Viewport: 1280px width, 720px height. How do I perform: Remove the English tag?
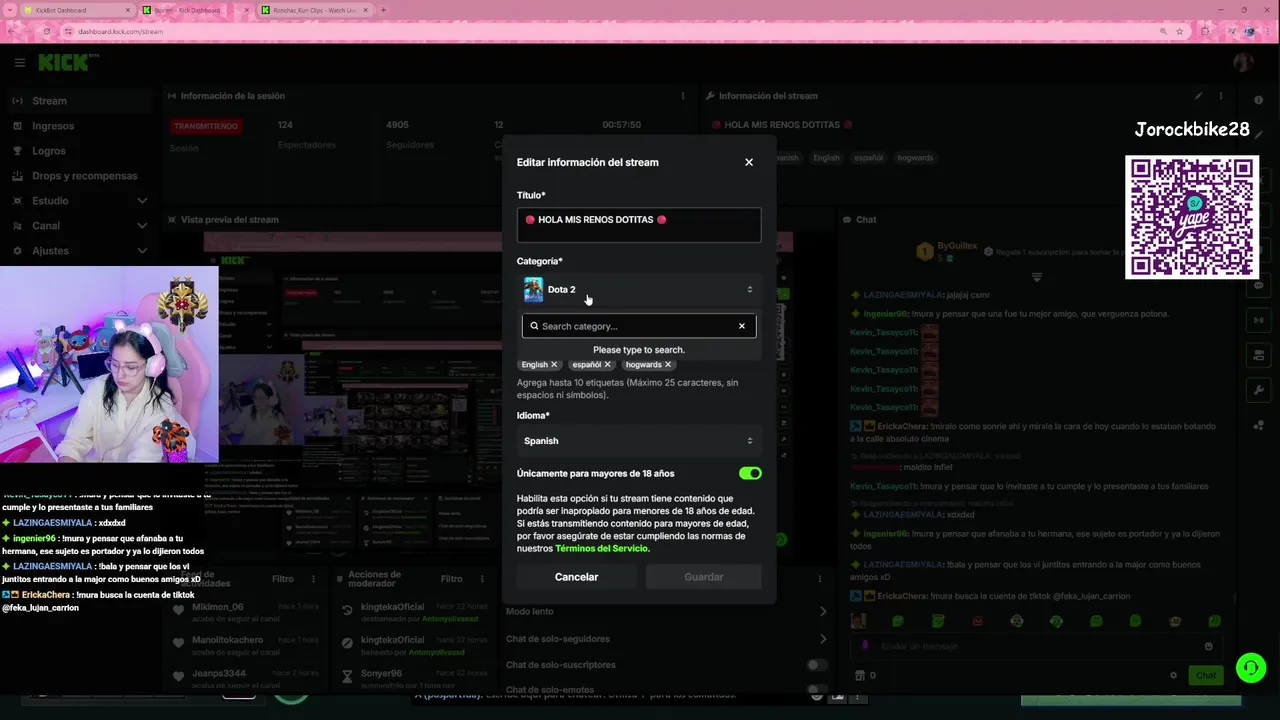tap(554, 365)
